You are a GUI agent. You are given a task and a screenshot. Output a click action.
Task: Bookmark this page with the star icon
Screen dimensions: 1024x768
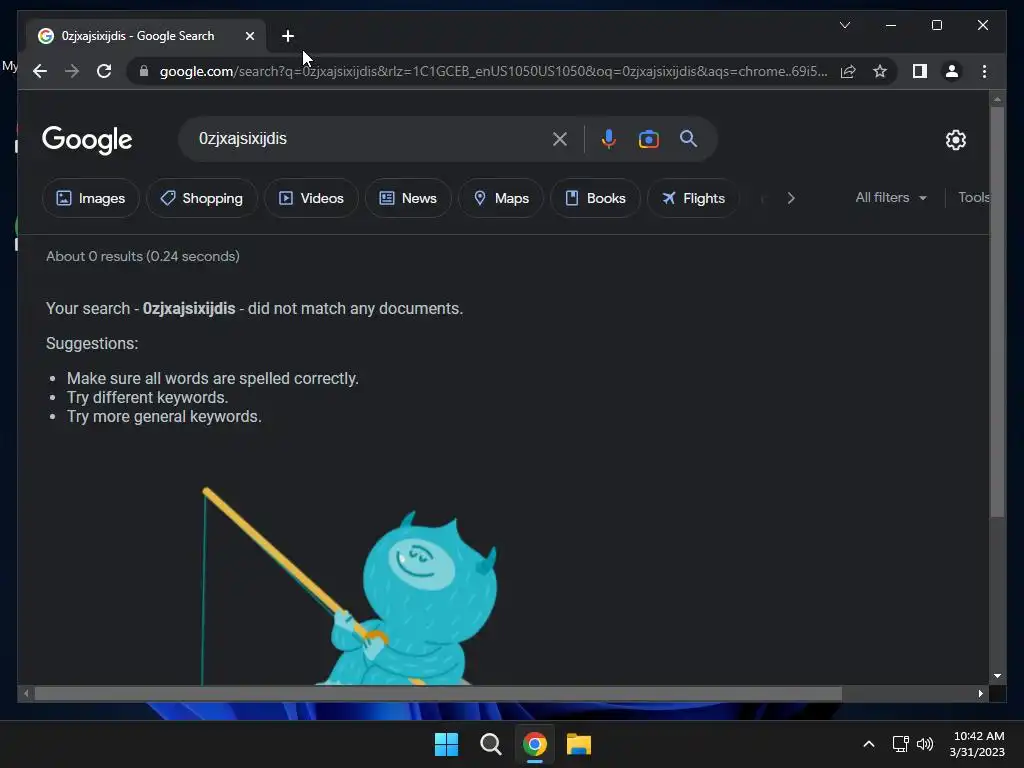pyautogui.click(x=880, y=71)
